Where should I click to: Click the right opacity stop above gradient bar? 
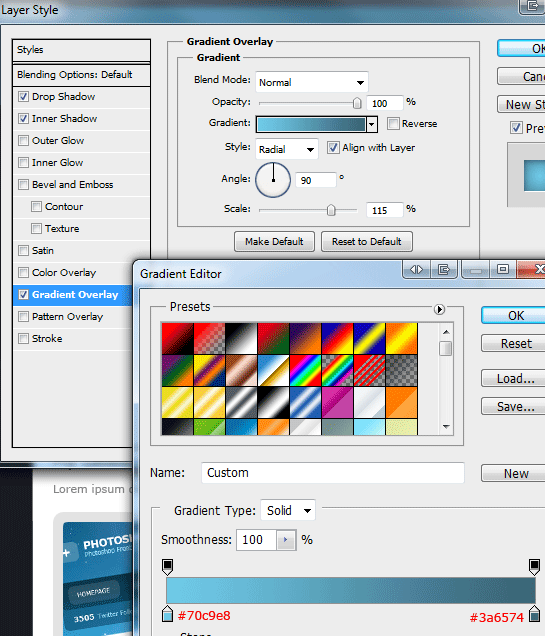(x=534, y=567)
